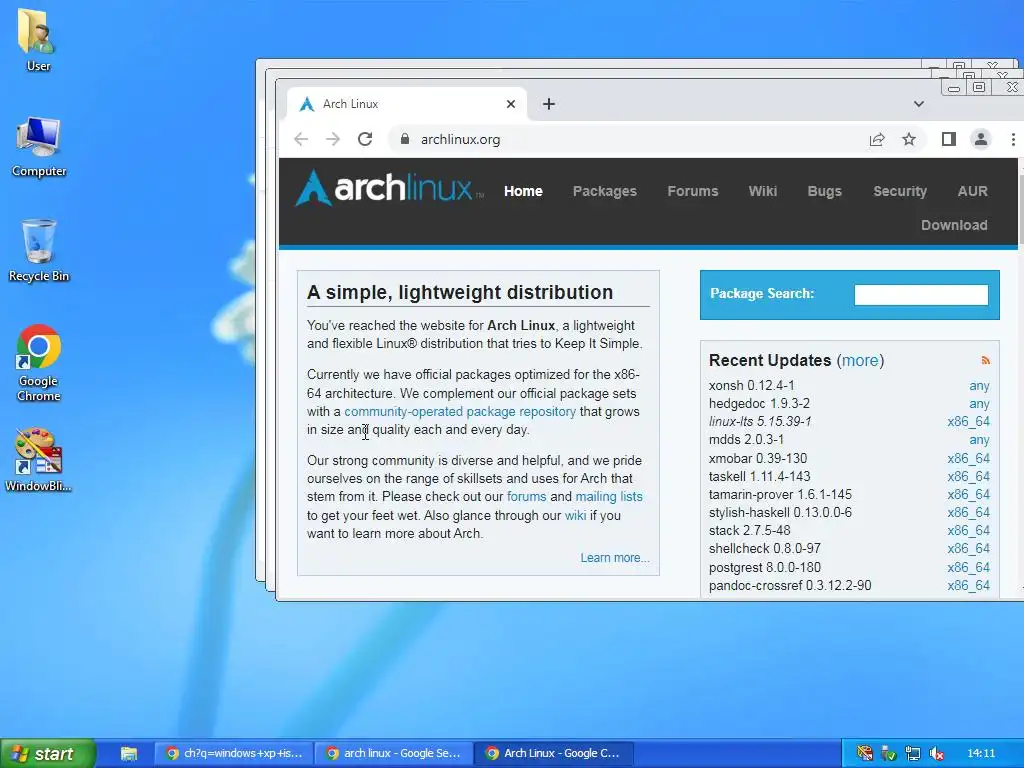Follow the forums link in paragraph
Image resolution: width=1024 pixels, height=768 pixels.
[526, 496]
